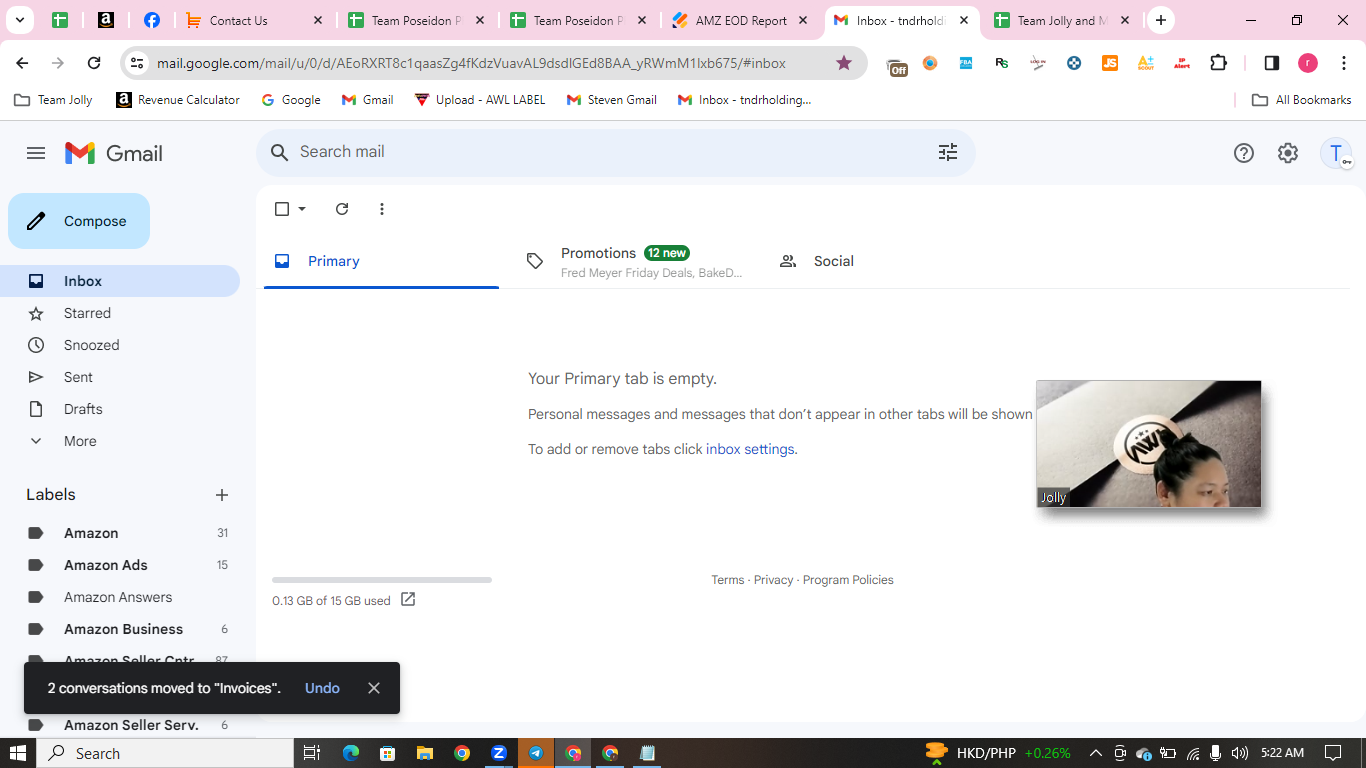Open the Program Policies link
Screen dimensions: 1366x768
click(848, 580)
